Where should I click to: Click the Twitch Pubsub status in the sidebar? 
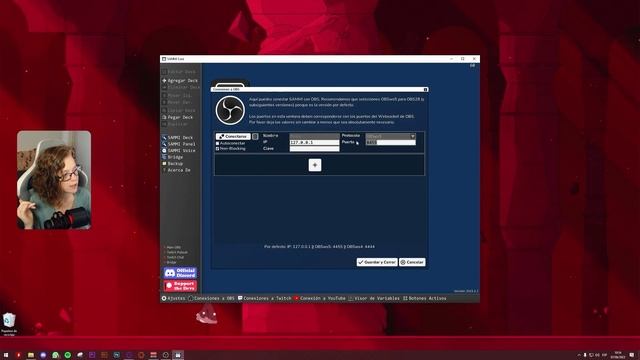point(176,252)
